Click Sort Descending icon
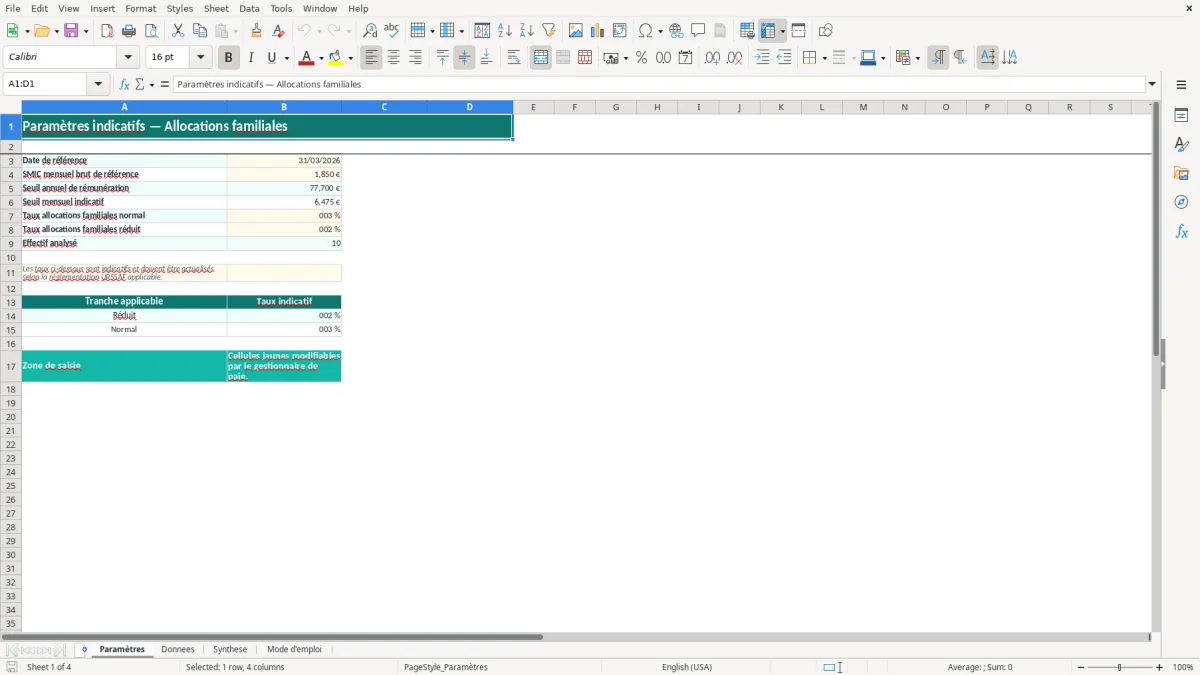 click(x=527, y=31)
